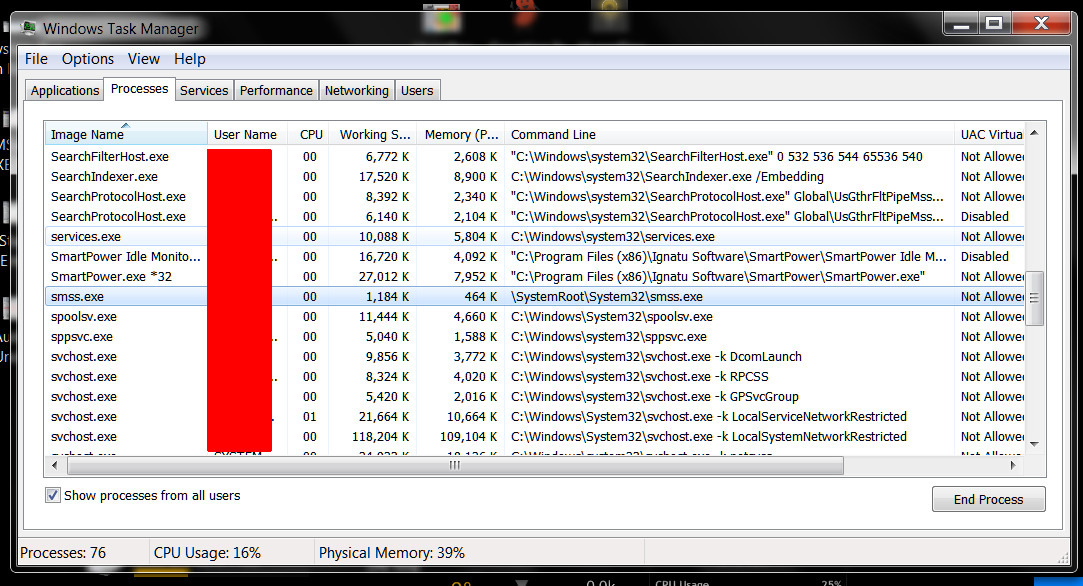Viewport: 1083px width, 586px height.
Task: Select svchost.exe -k LocalSystemNetworkRestricted command line
Action: (535, 437)
